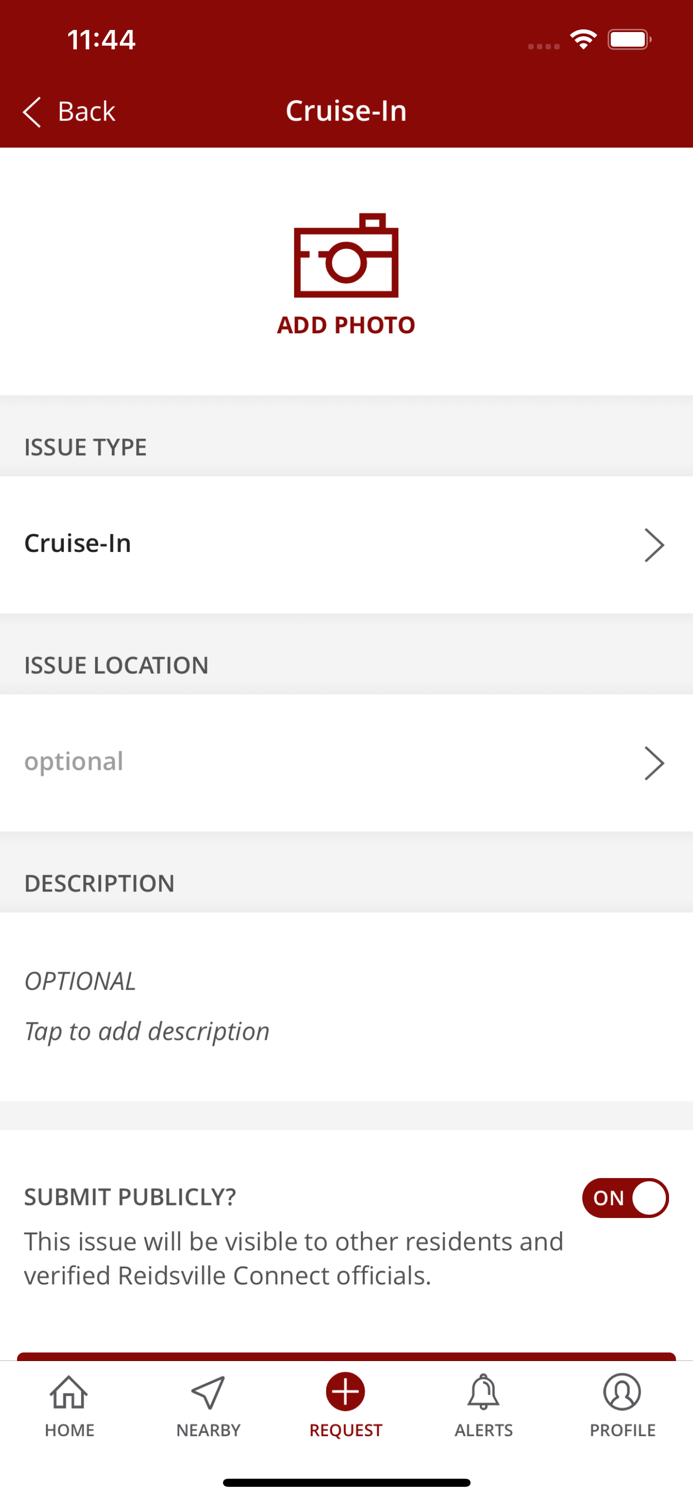Switch to the ALERTS tab label
The width and height of the screenshot is (693, 1500).
pyautogui.click(x=484, y=1430)
